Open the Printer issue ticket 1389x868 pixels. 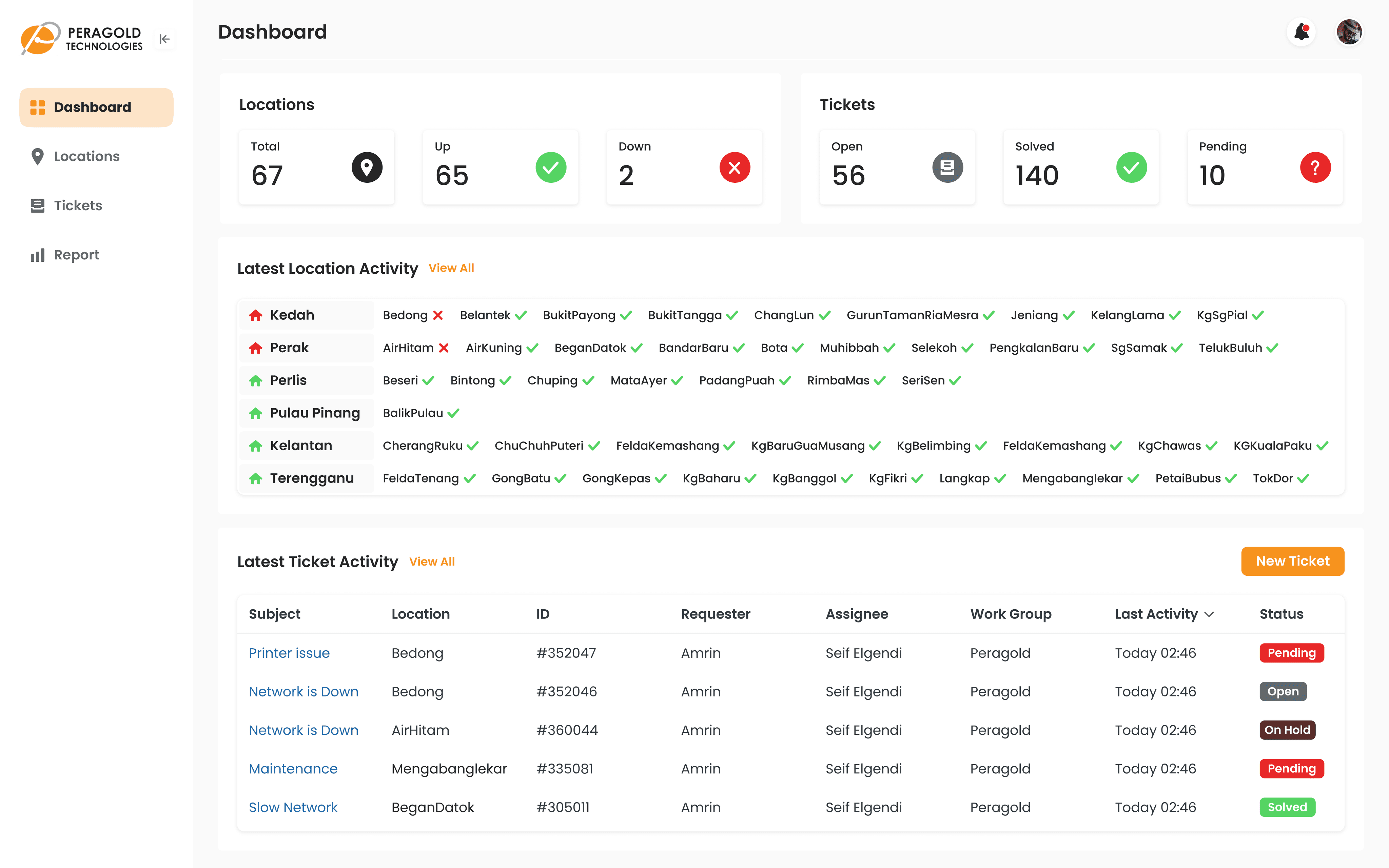289,653
